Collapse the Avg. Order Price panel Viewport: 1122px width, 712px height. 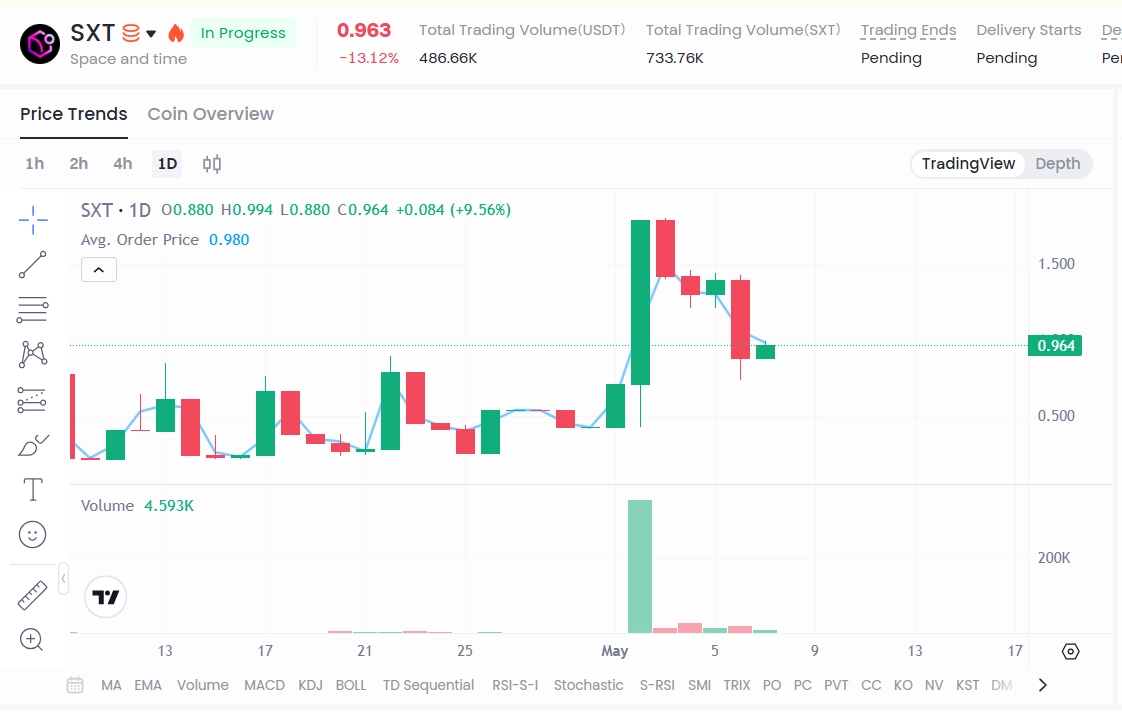(x=98, y=269)
